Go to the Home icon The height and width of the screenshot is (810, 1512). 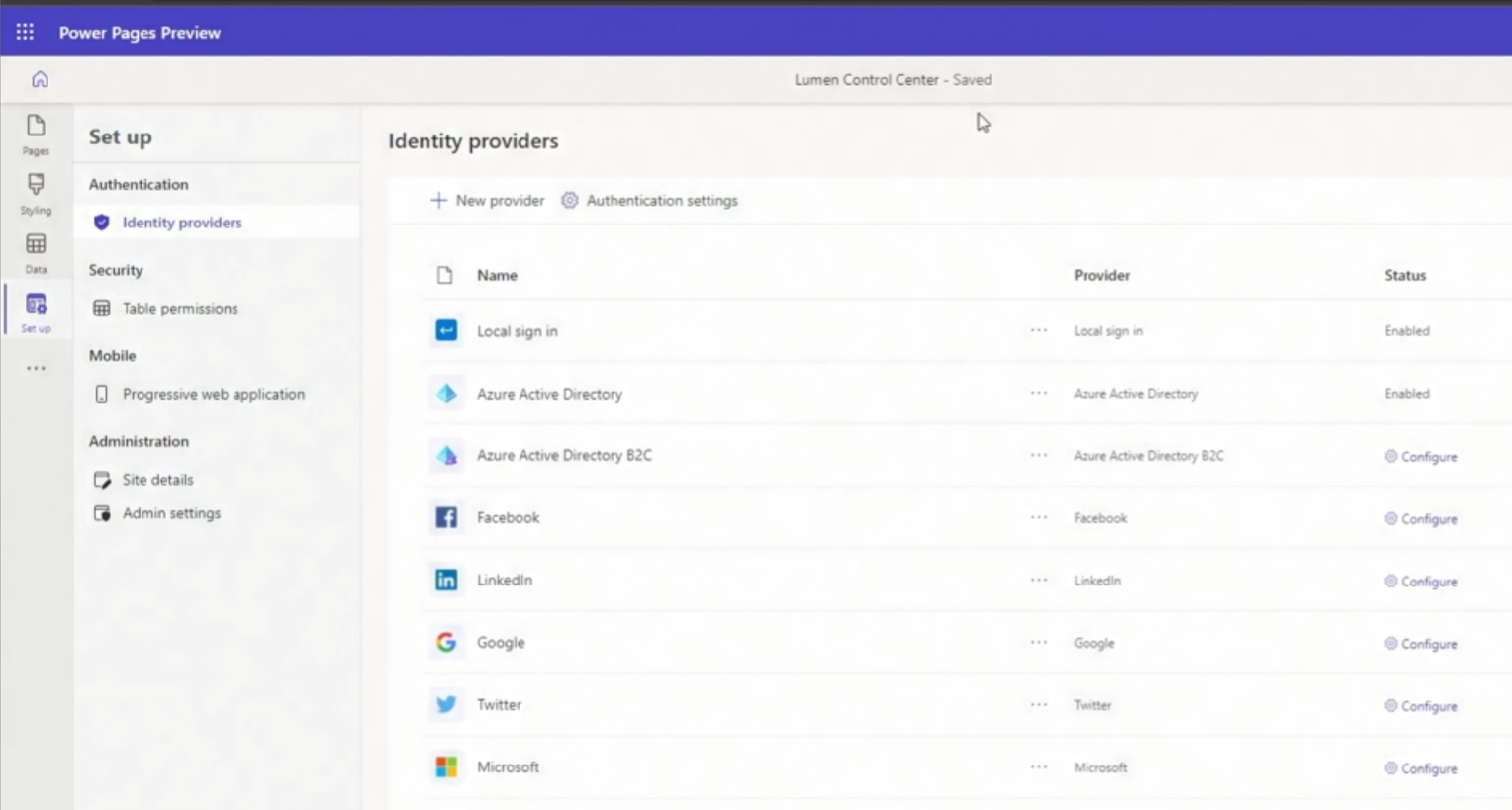[x=40, y=79]
